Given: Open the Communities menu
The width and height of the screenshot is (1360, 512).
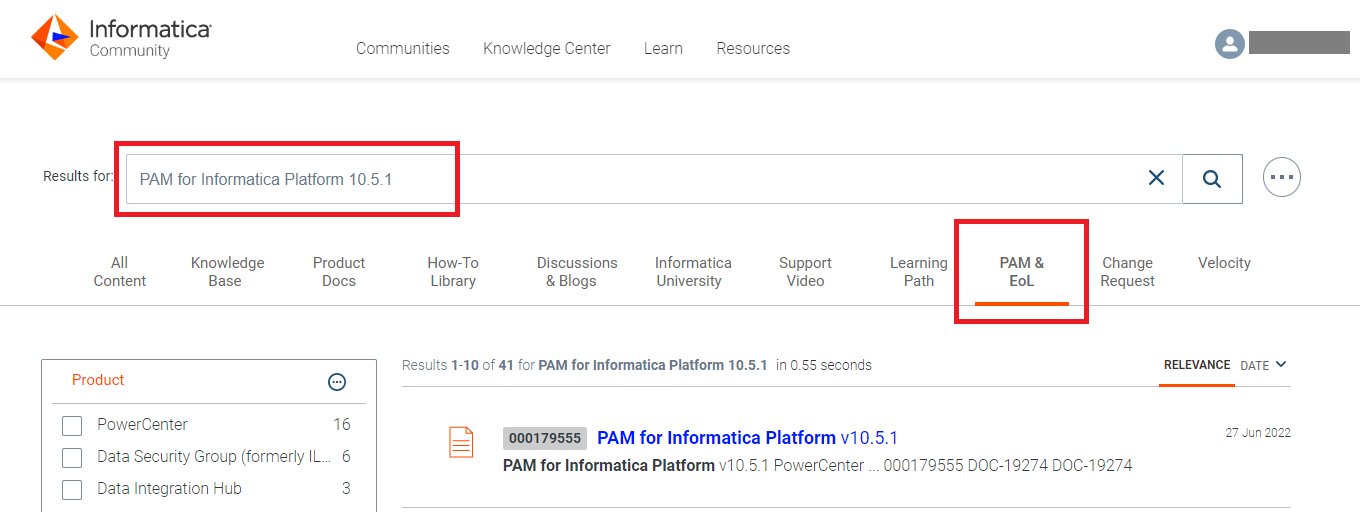Looking at the screenshot, I should (403, 48).
